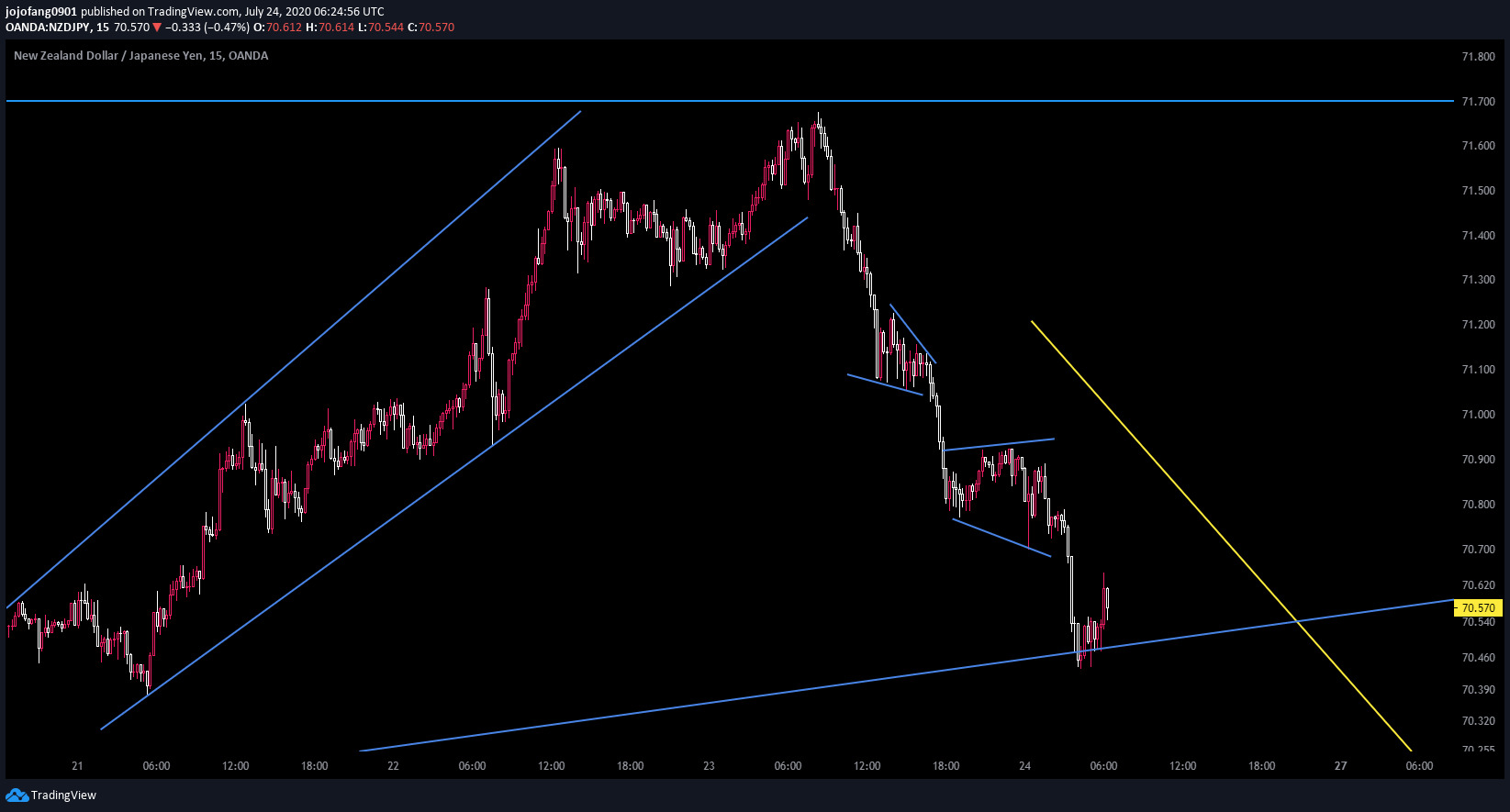Click the date label 27 on time axis
This screenshot has width=1510, height=812.
coord(1341,766)
